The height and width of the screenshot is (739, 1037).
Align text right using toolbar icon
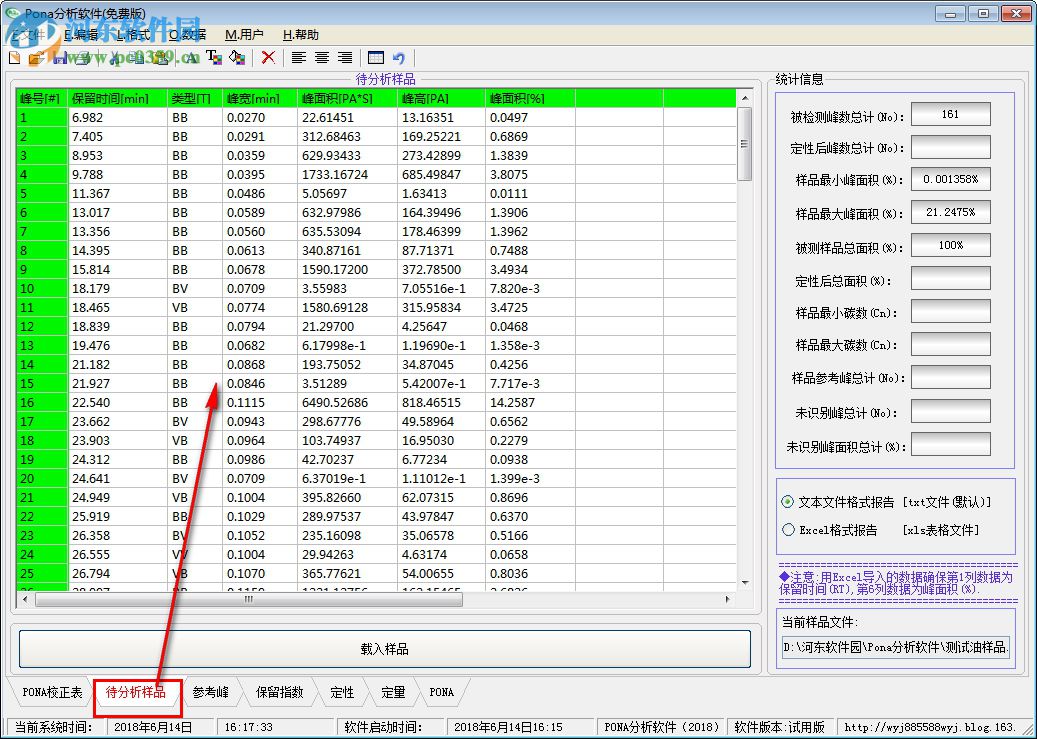click(345, 58)
